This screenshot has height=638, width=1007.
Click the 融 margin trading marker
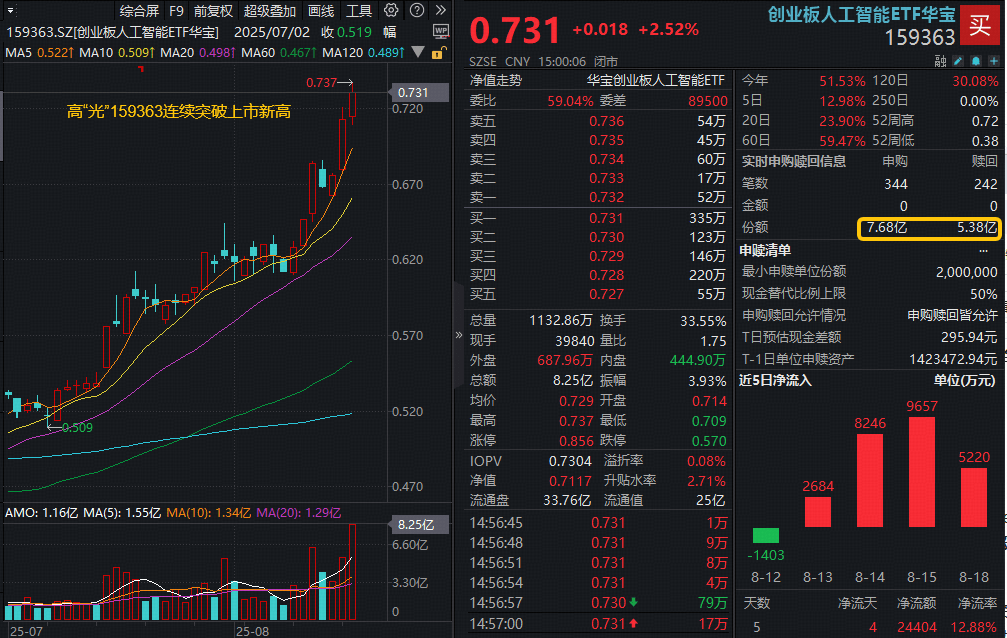click(940, 61)
